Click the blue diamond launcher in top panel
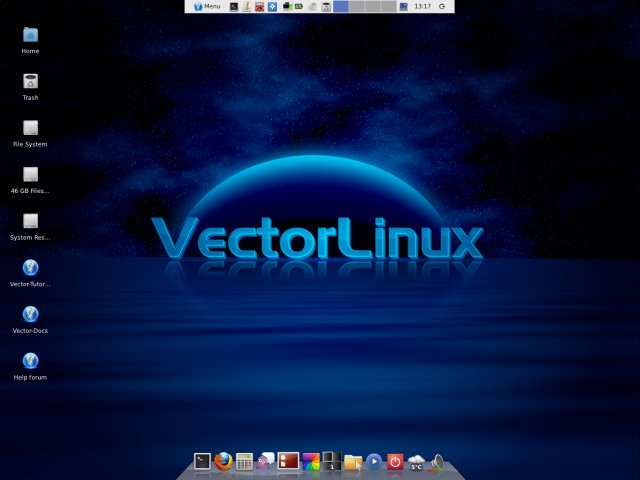This screenshot has height=480, width=640. tap(272, 7)
